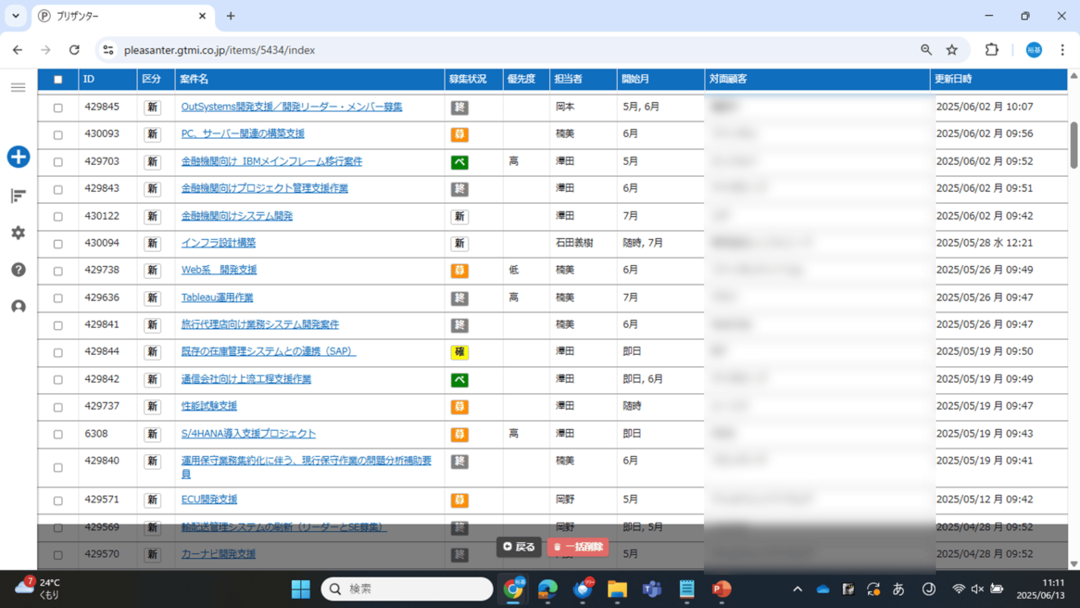Switch to the プリザンター browser tab
This screenshot has width=1080, height=608.
coord(120,16)
